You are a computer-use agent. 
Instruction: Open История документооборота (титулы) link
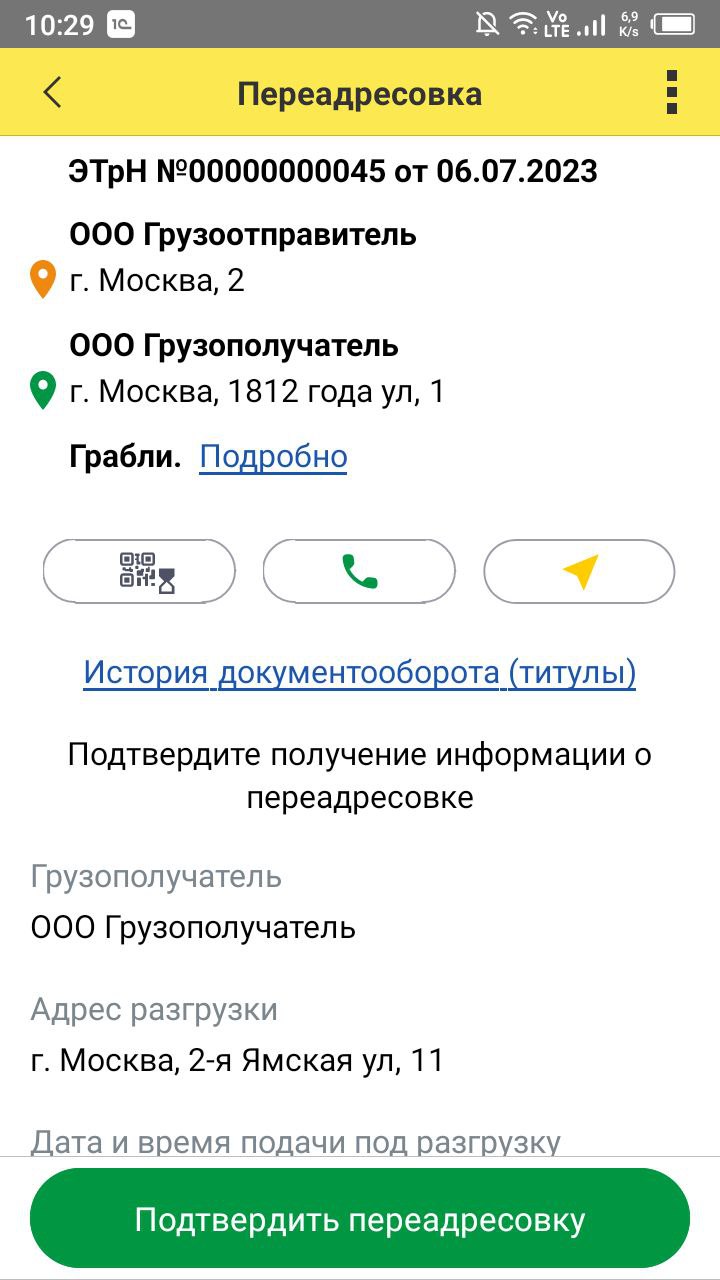(359, 673)
